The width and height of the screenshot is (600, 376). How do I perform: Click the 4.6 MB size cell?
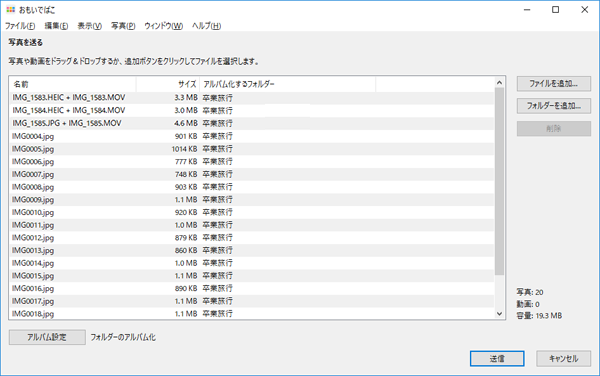(186, 123)
